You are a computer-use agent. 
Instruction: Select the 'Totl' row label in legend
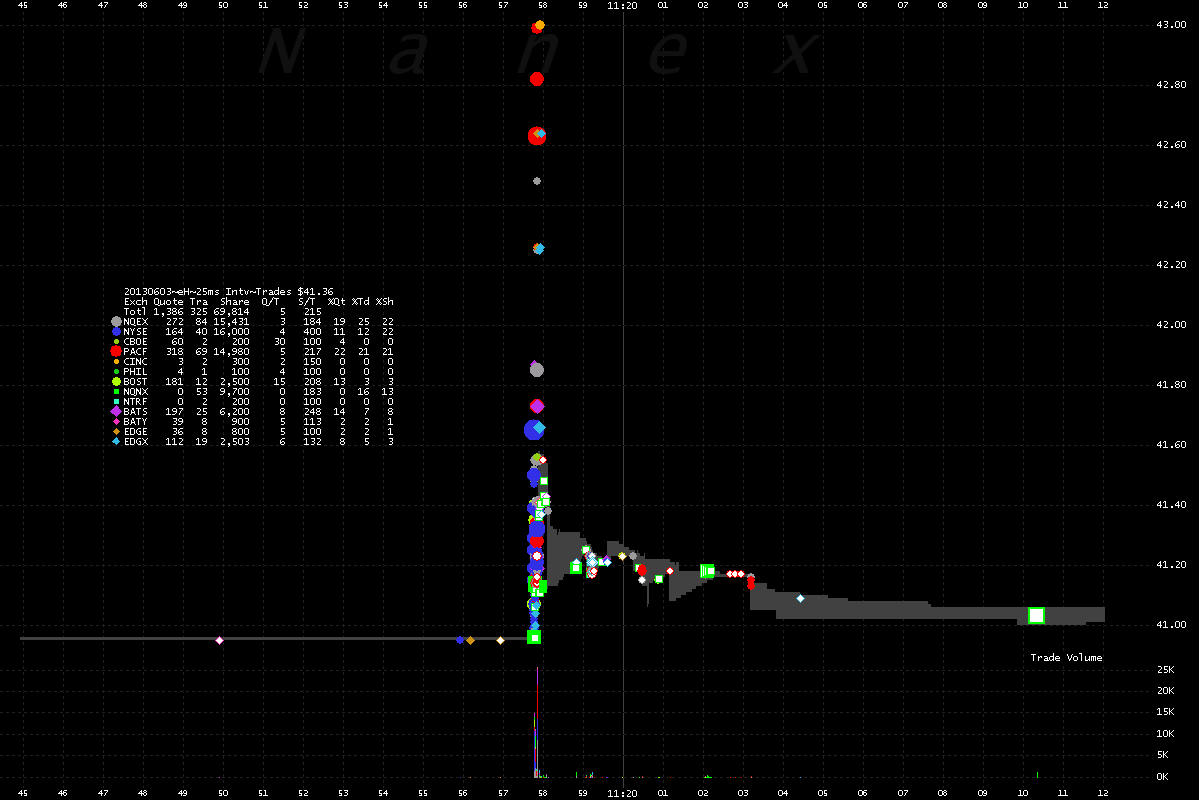(x=135, y=311)
